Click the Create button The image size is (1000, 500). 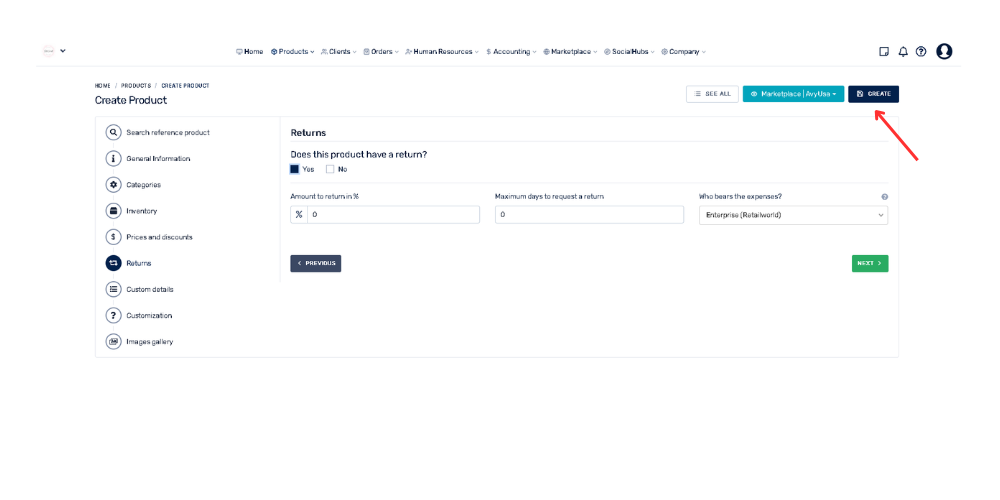[x=873, y=94]
